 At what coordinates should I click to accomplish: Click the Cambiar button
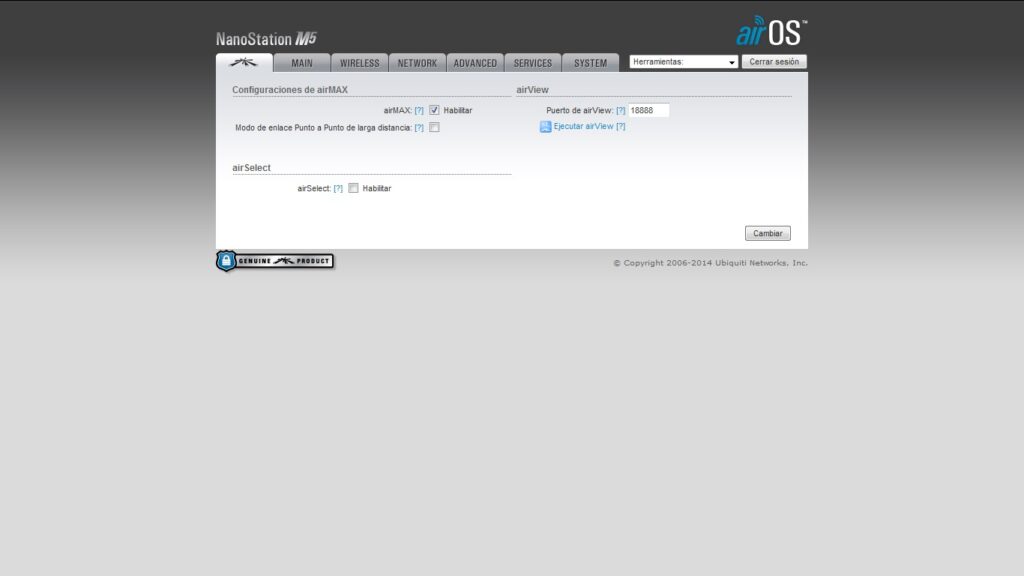[x=767, y=233]
